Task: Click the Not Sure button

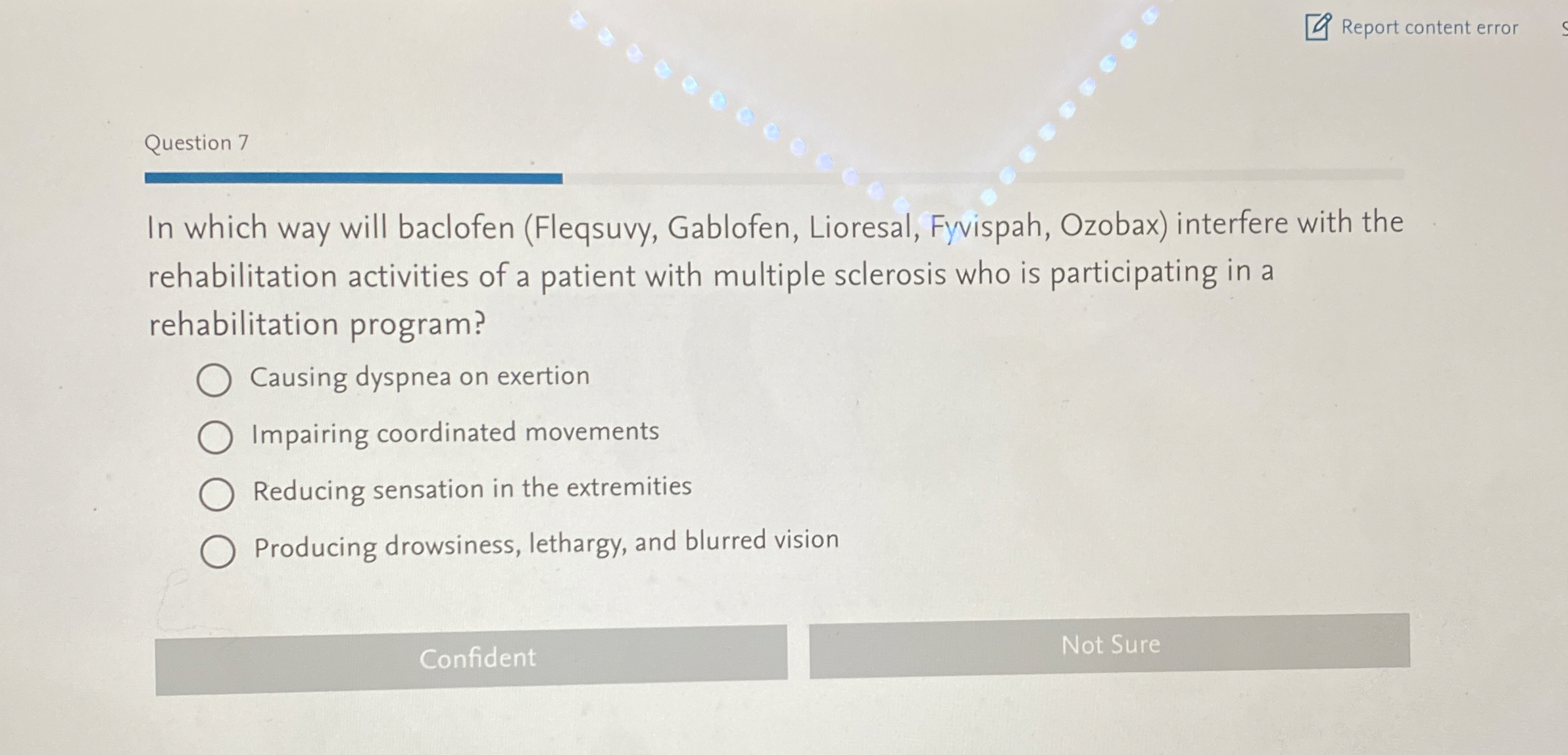Action: tap(1110, 645)
